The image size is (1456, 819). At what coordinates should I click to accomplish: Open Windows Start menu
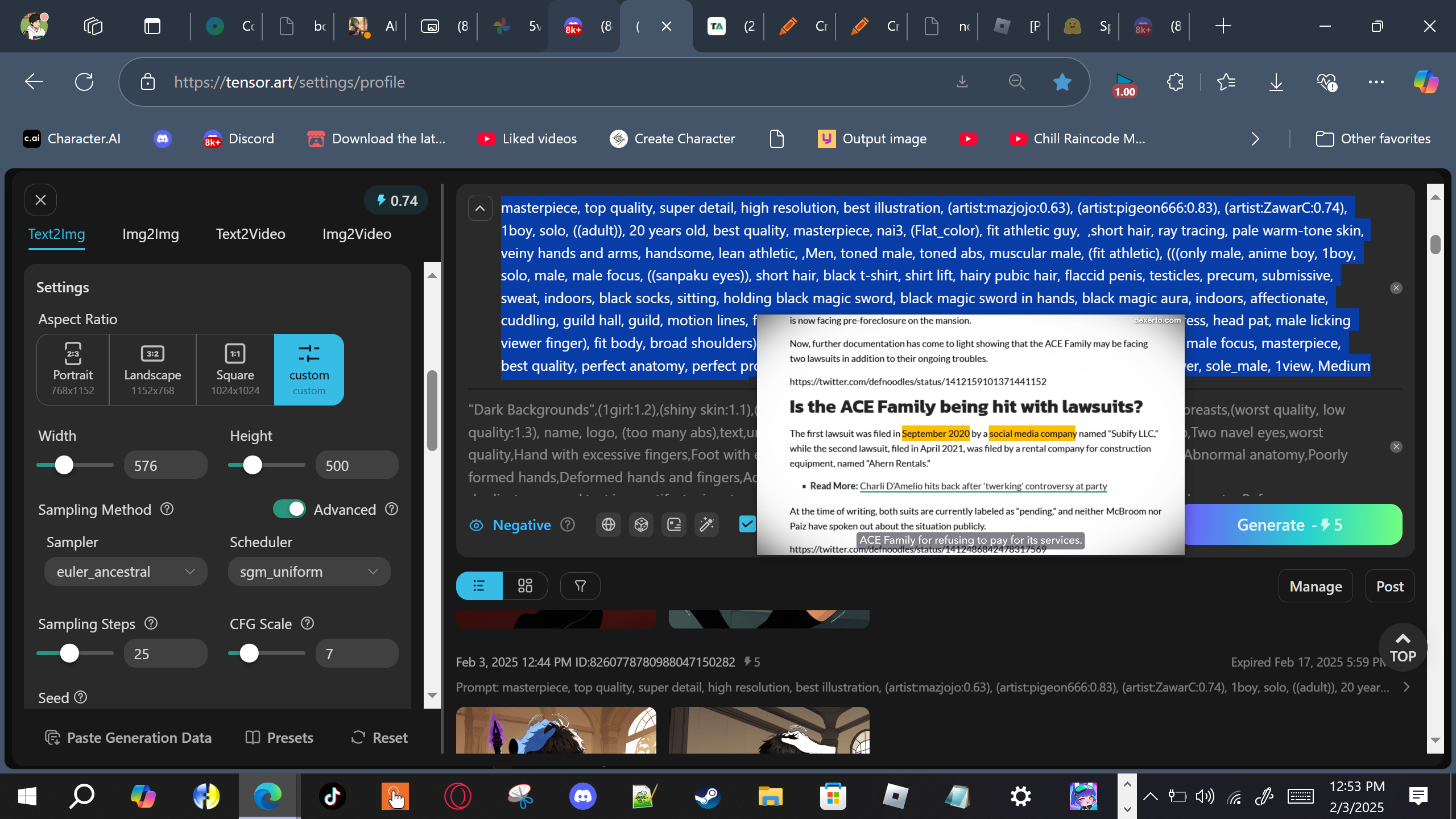[x=27, y=796]
